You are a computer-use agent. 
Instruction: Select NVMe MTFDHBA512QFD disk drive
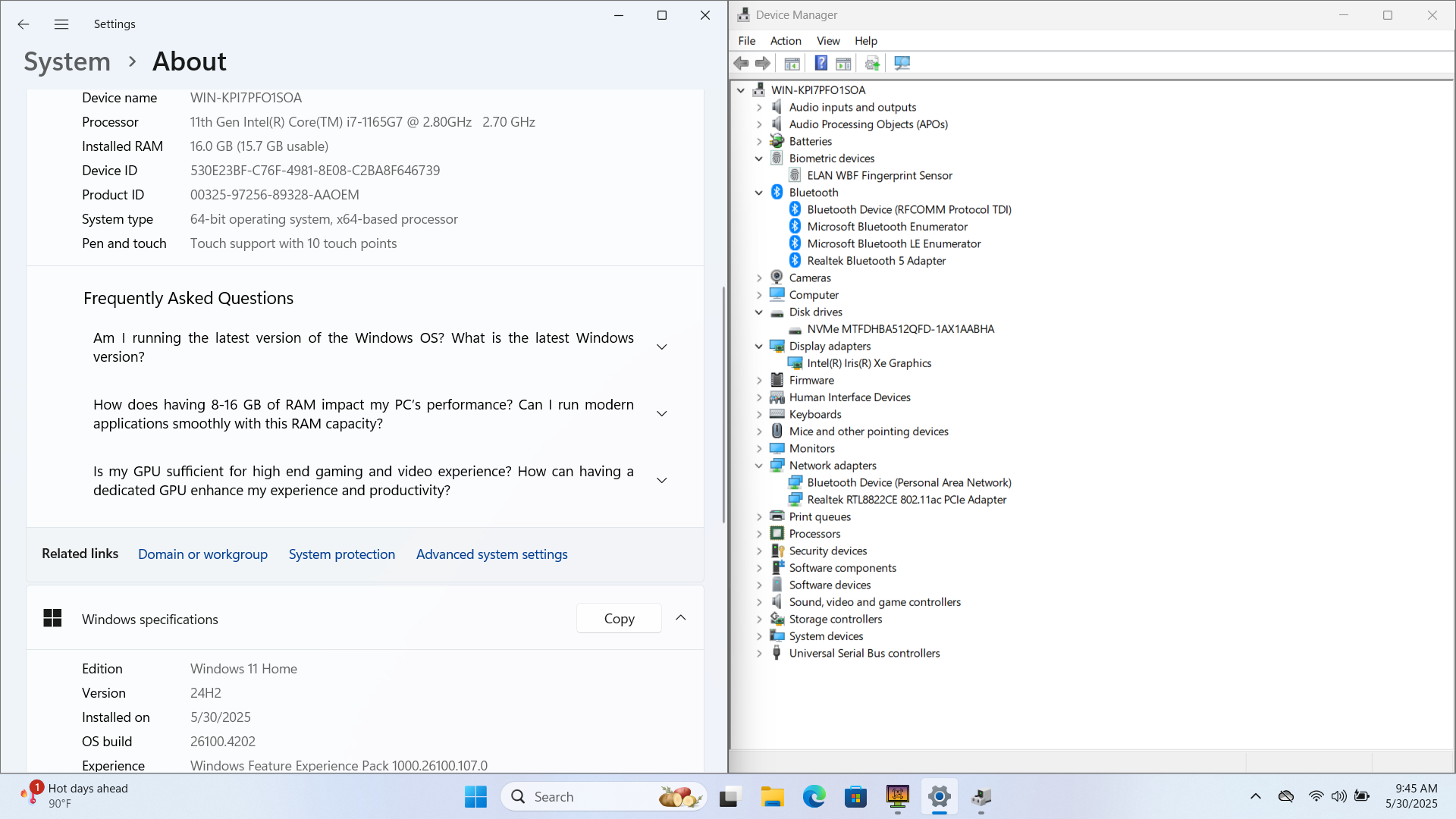[x=900, y=329]
